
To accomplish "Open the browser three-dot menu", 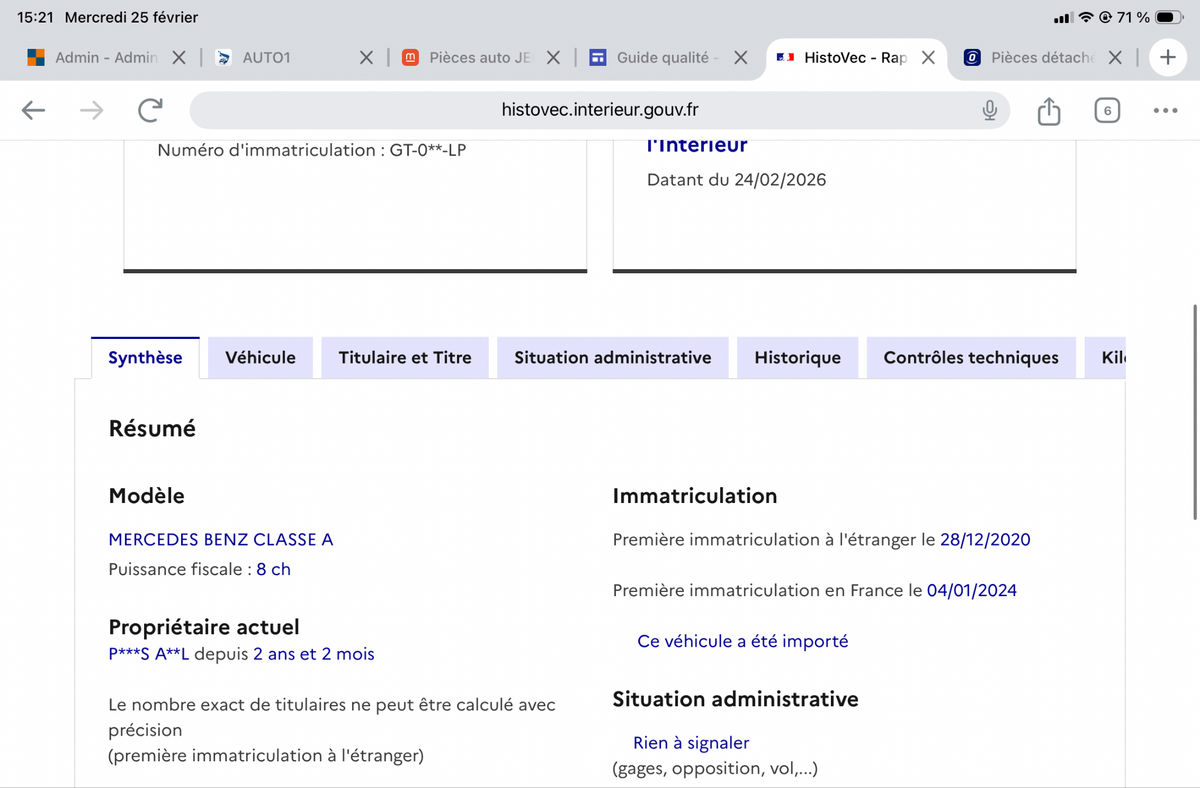I will (1165, 110).
